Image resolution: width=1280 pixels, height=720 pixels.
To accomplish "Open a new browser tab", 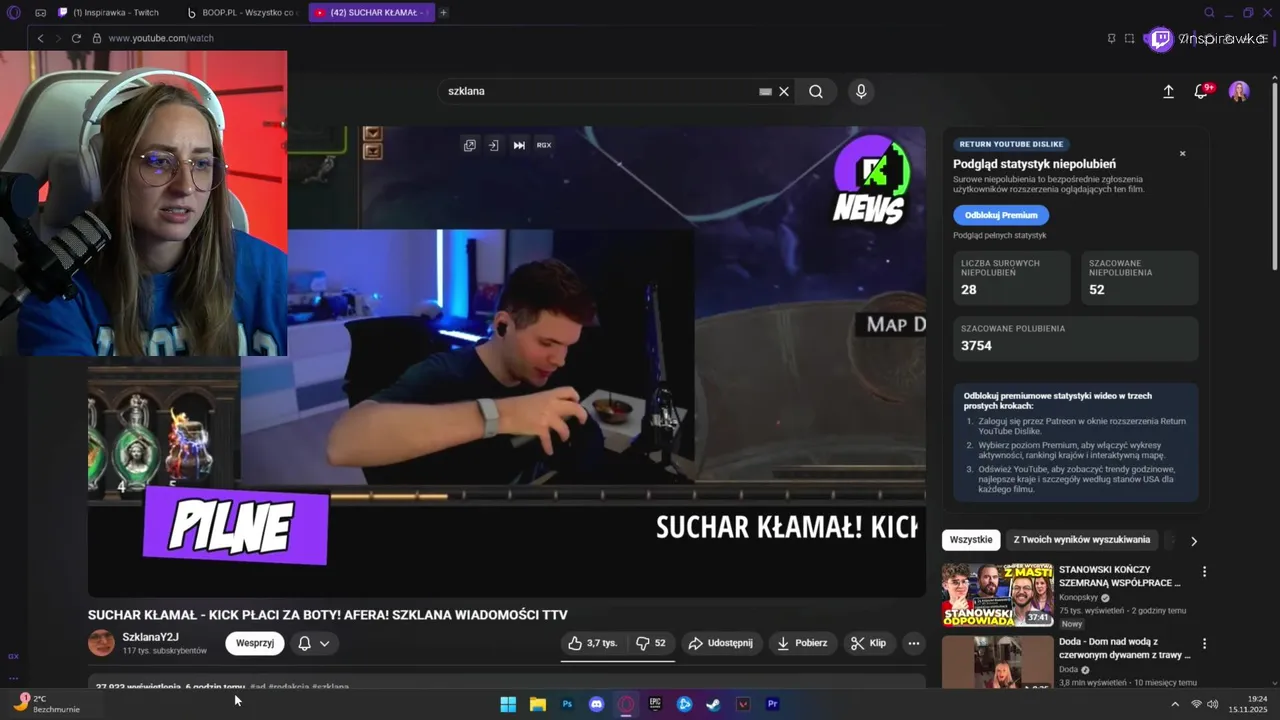I will [x=443, y=13].
